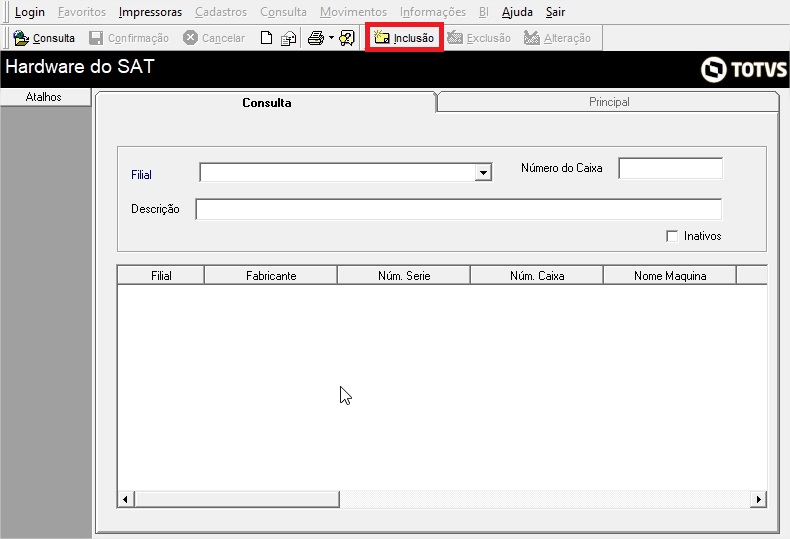Screen dimensions: 790x539
Task: Click the Alteração toolbar button
Action: pos(557,38)
